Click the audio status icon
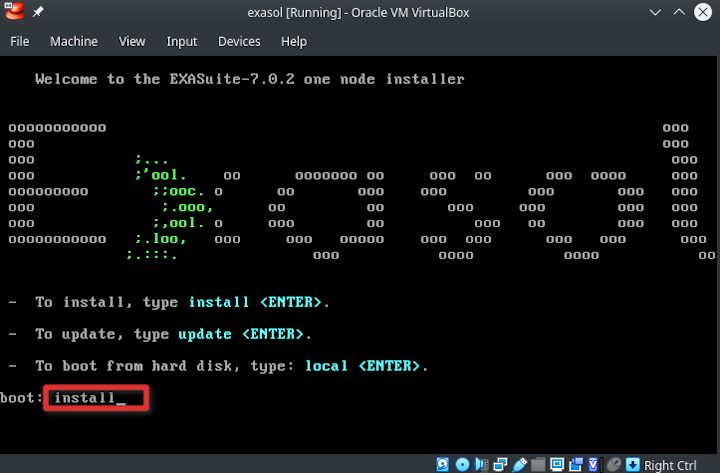Screen dimensions: 720x473 (x=481, y=464)
